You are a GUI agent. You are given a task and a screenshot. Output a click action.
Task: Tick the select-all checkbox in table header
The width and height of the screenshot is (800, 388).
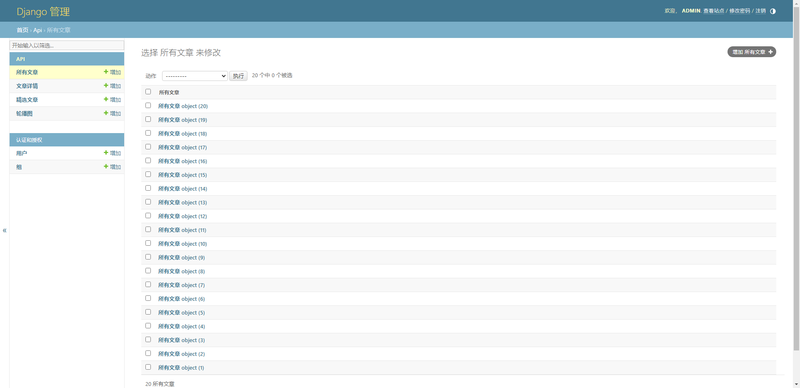[148, 92]
